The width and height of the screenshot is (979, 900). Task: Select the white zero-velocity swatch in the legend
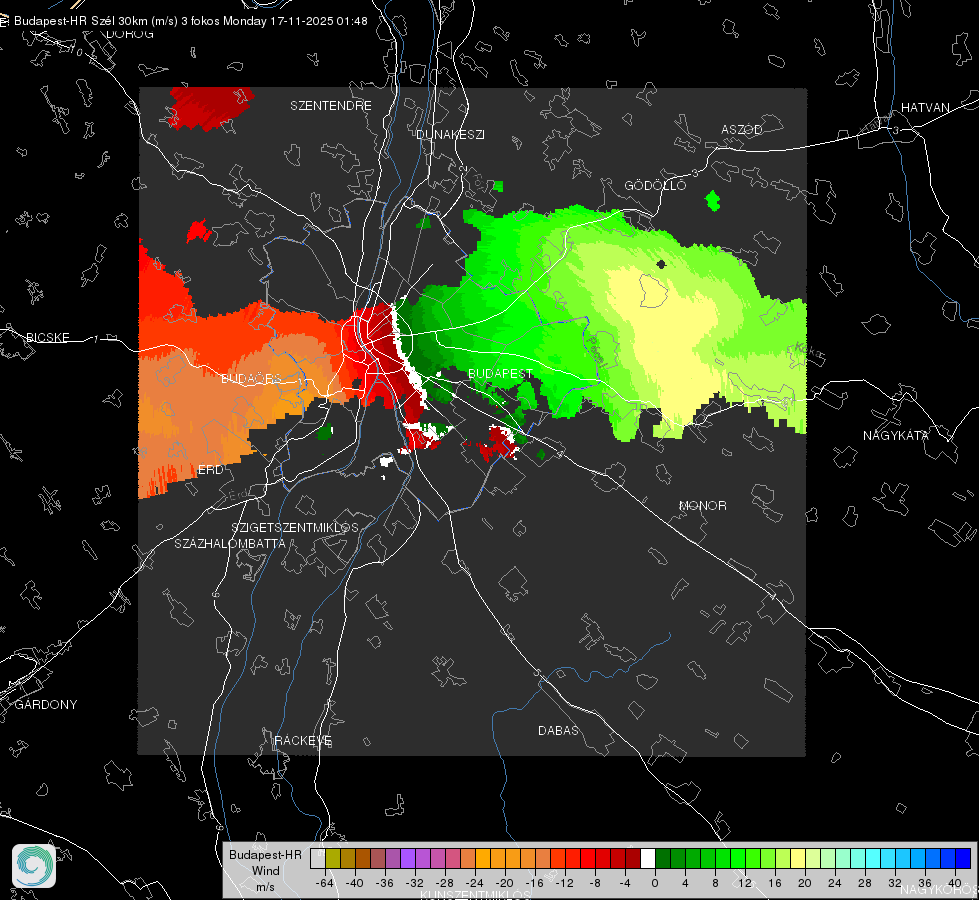click(648, 859)
